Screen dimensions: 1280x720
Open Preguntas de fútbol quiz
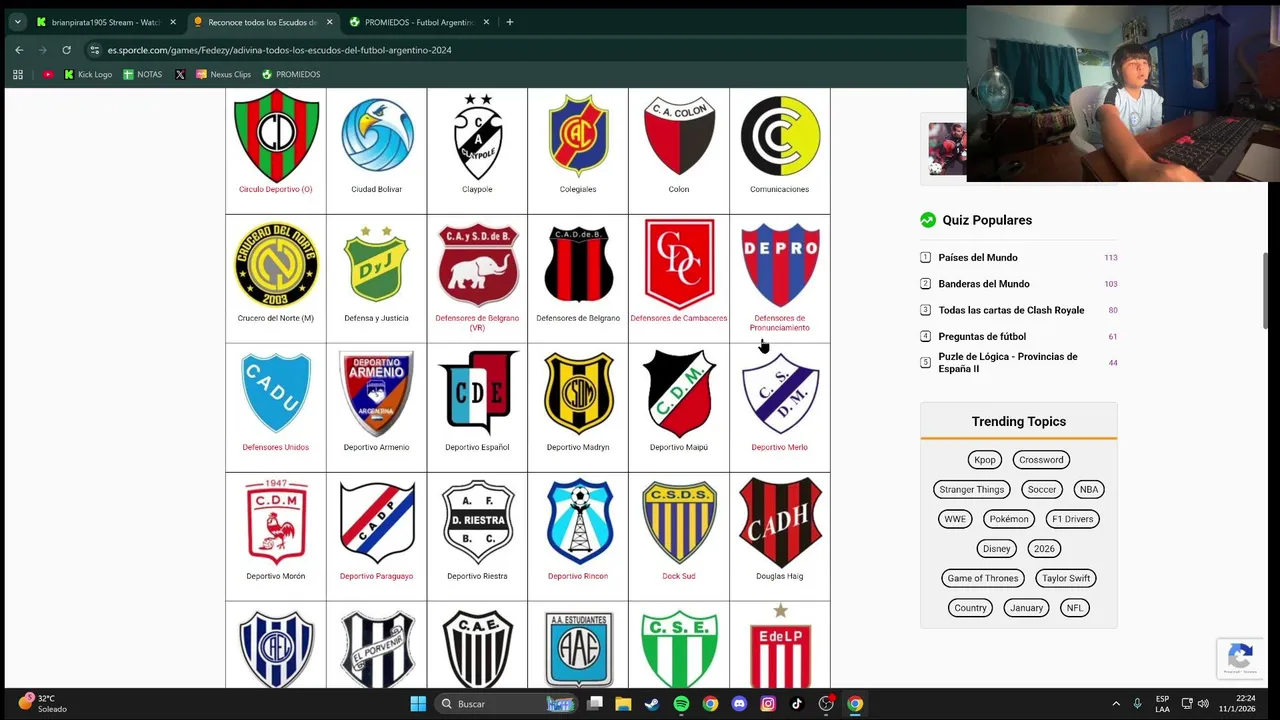click(982, 336)
